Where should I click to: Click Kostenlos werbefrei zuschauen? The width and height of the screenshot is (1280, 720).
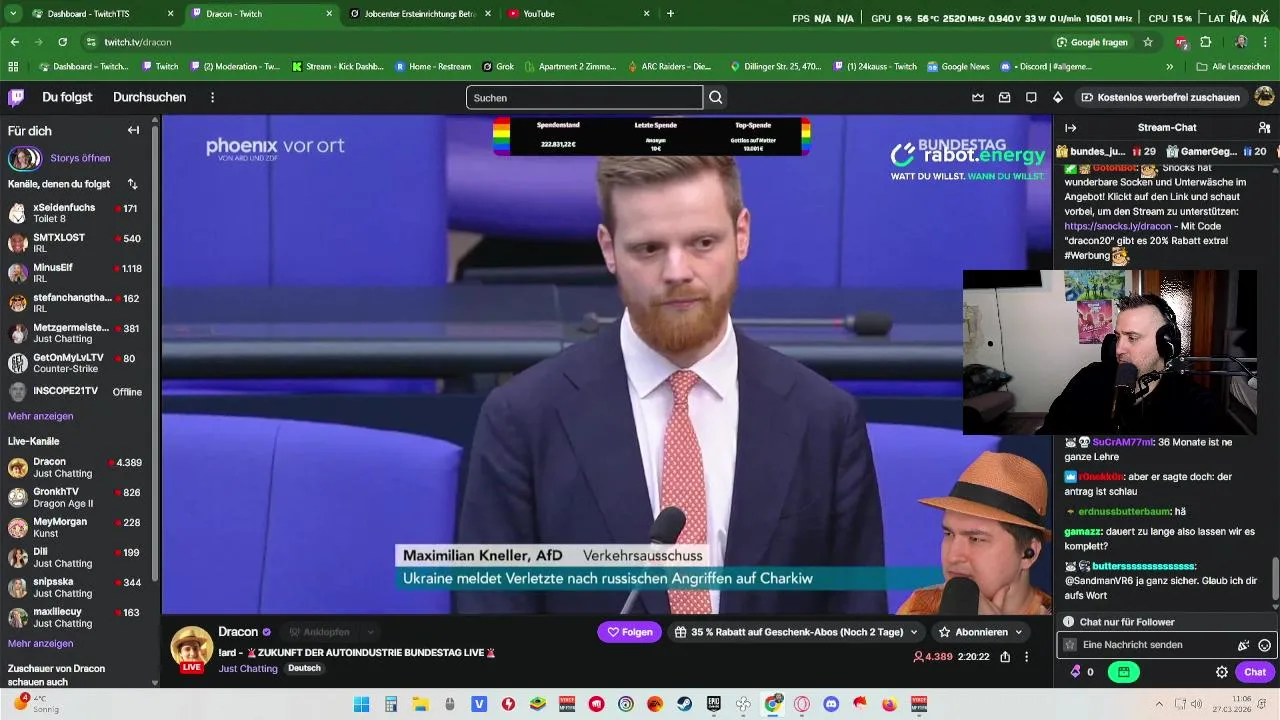[1160, 97]
